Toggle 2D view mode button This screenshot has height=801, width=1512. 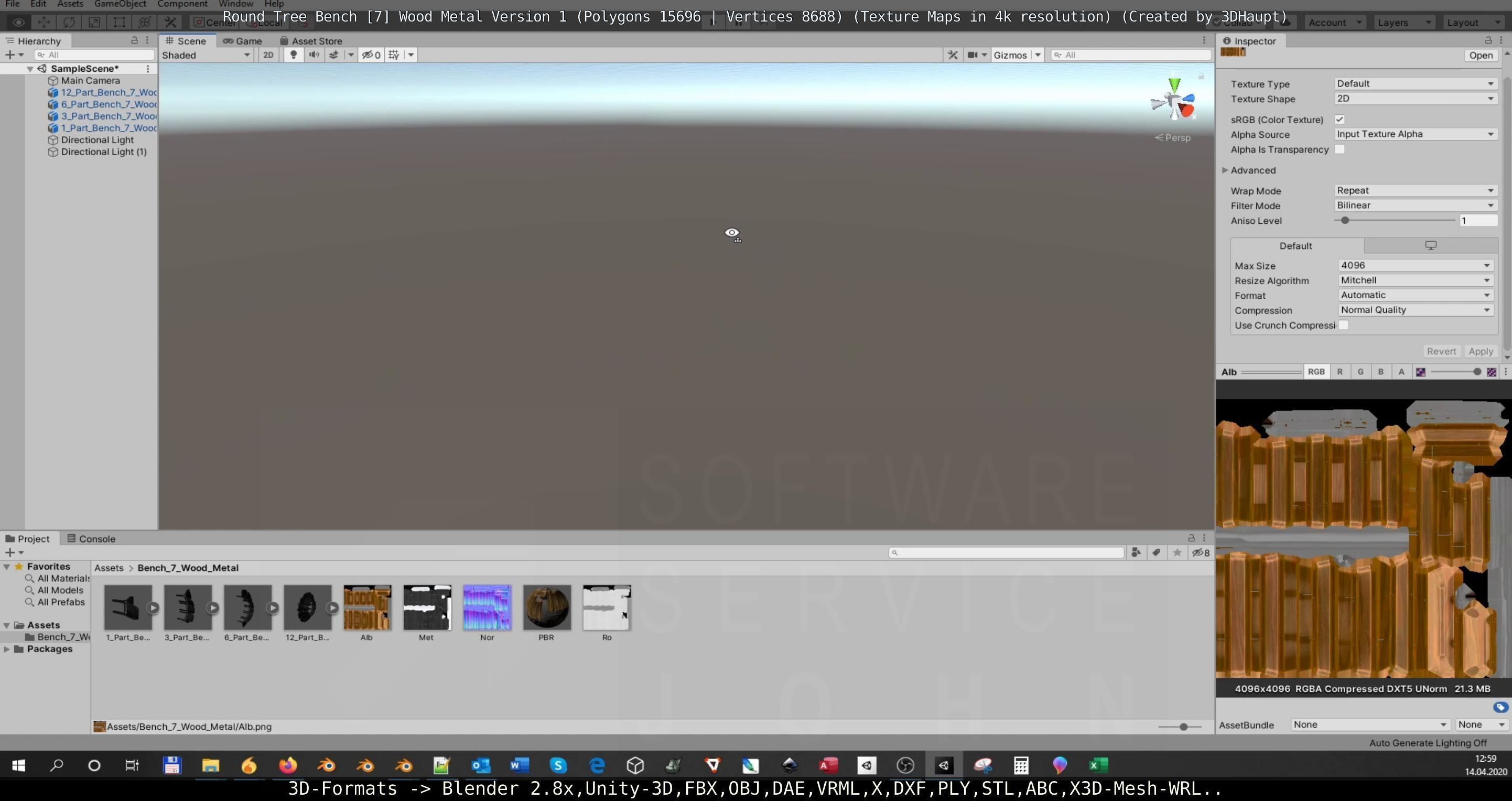click(x=268, y=55)
